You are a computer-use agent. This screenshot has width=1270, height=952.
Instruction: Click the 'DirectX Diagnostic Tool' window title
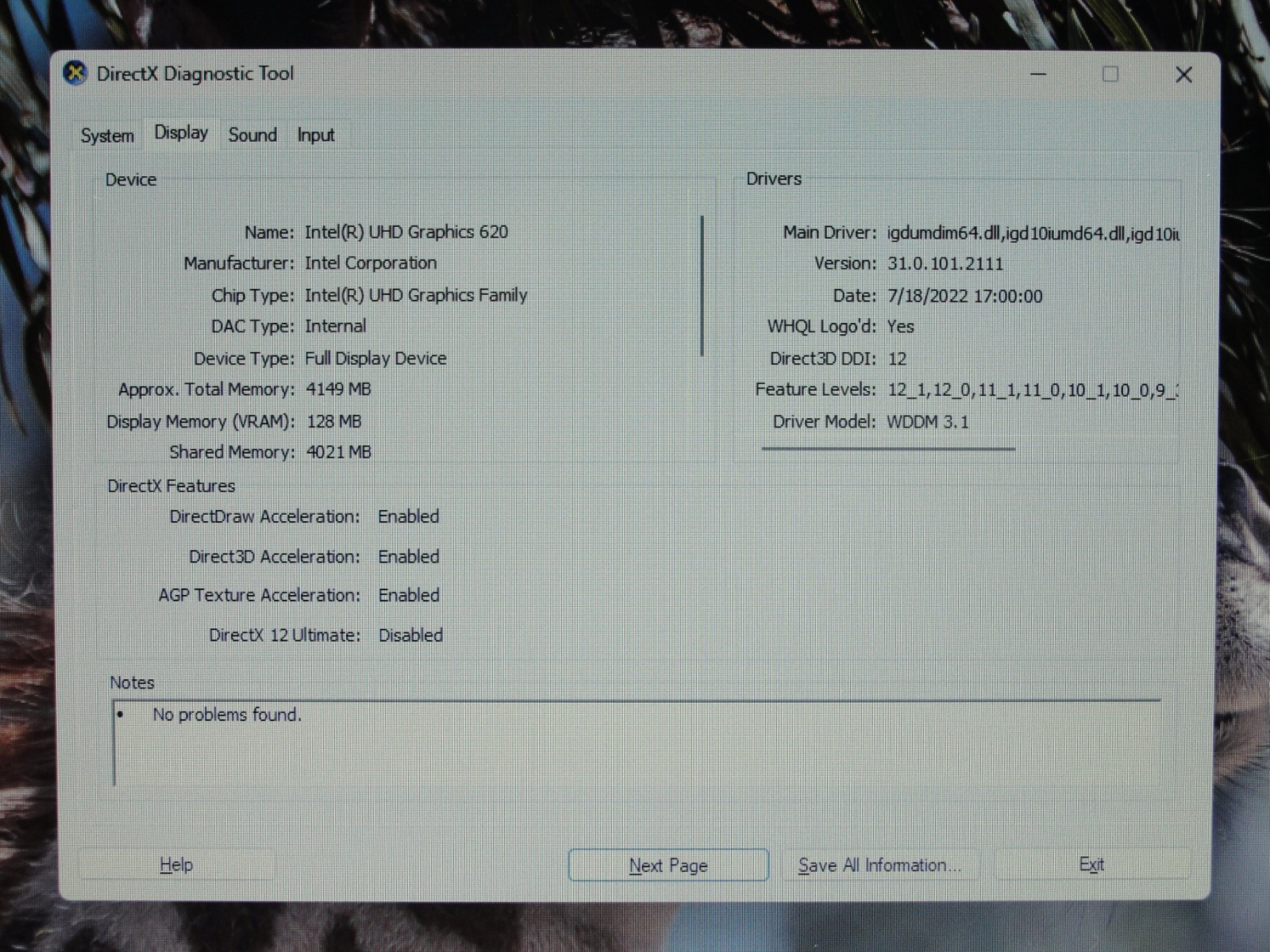(195, 74)
